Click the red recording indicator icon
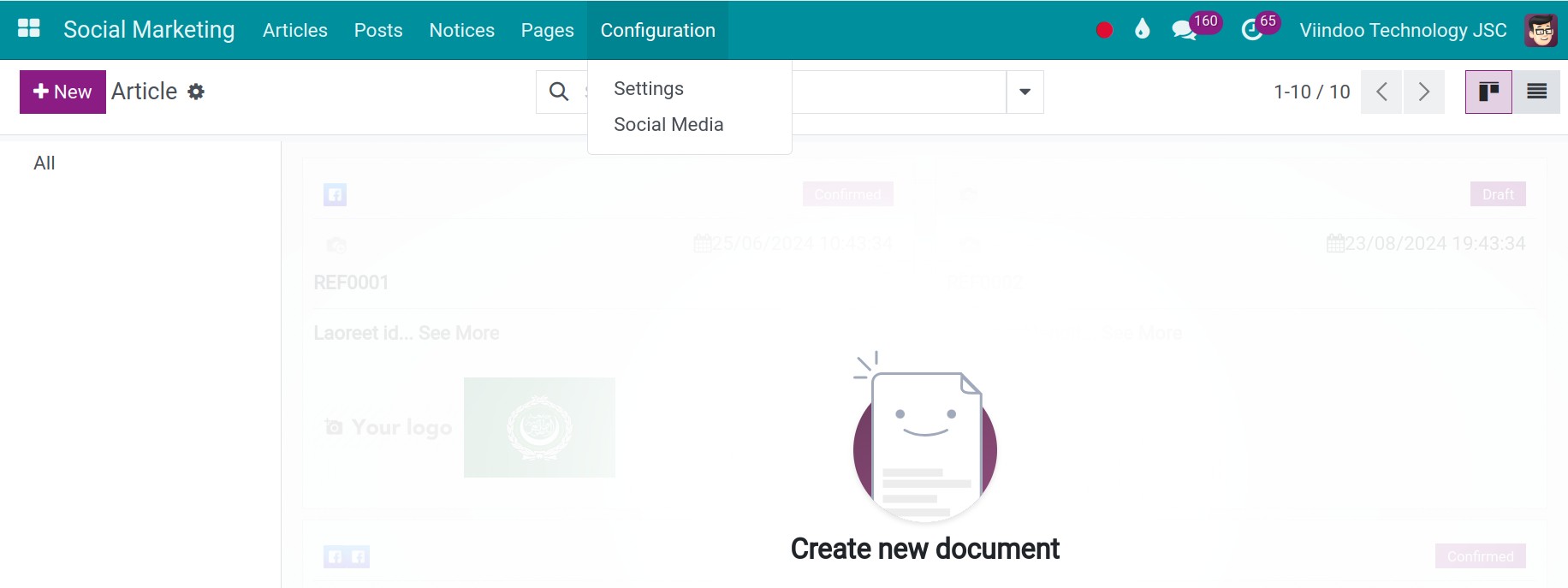 (x=1104, y=30)
